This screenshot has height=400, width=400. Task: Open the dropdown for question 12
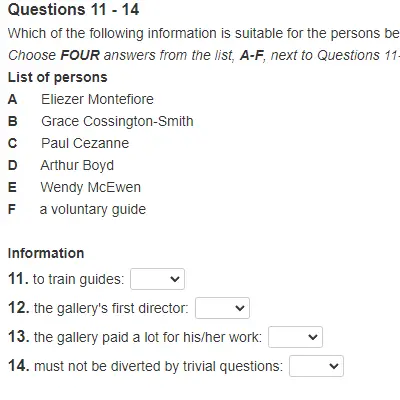coord(222,308)
